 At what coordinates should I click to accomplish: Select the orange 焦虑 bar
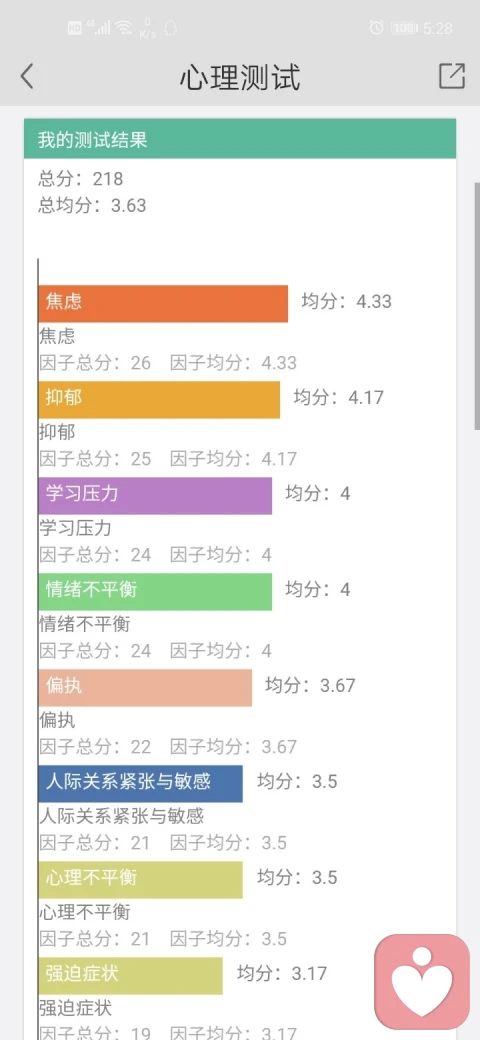click(163, 304)
